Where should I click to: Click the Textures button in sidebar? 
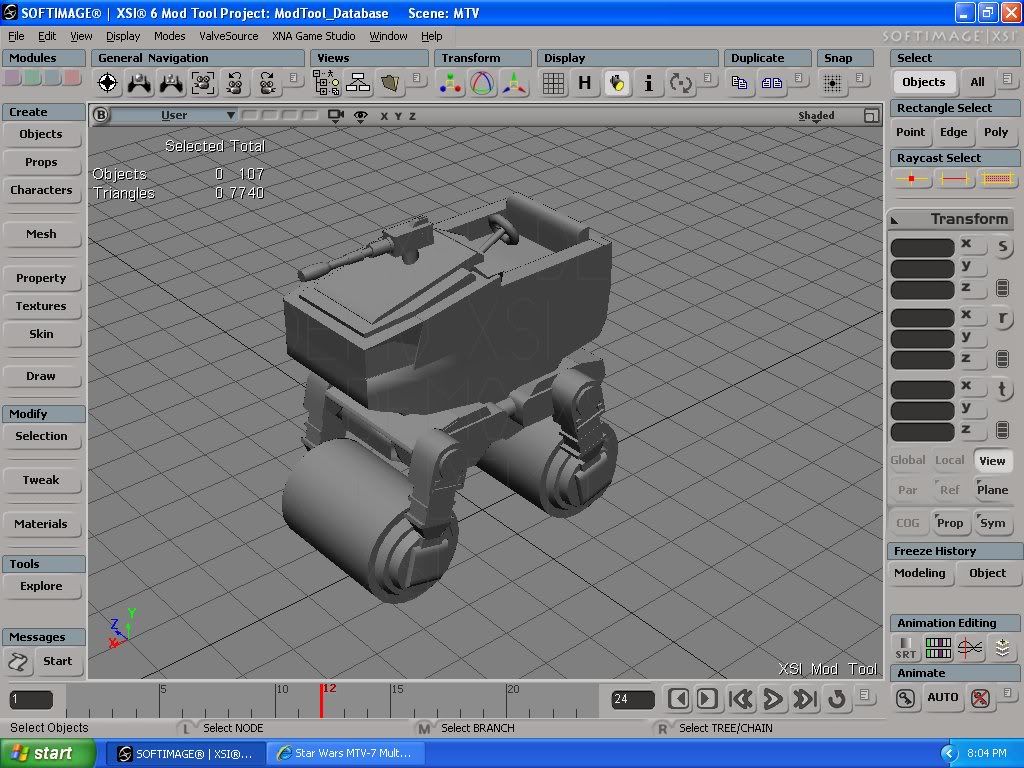[41, 306]
